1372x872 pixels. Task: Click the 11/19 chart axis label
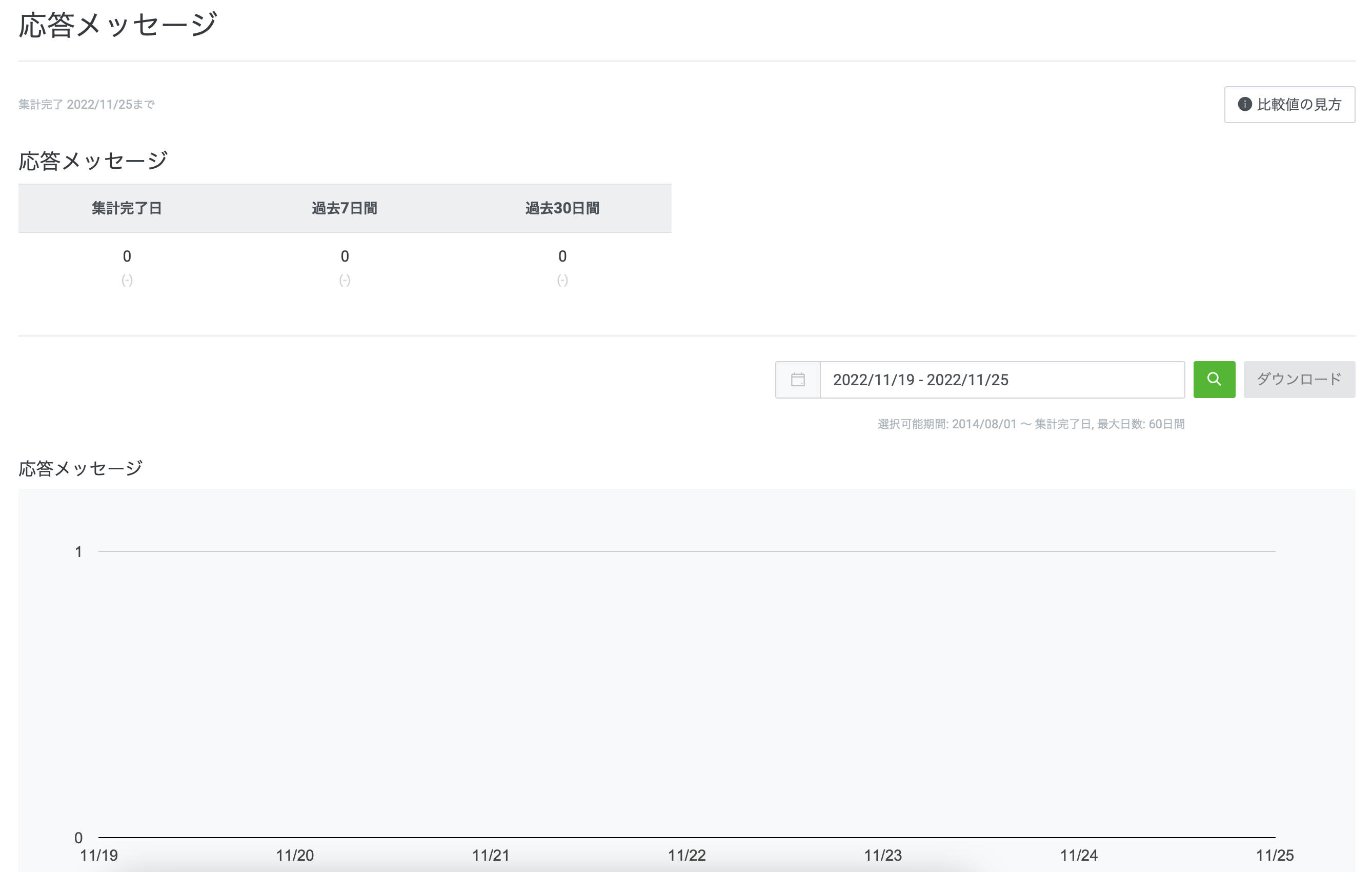point(99,855)
